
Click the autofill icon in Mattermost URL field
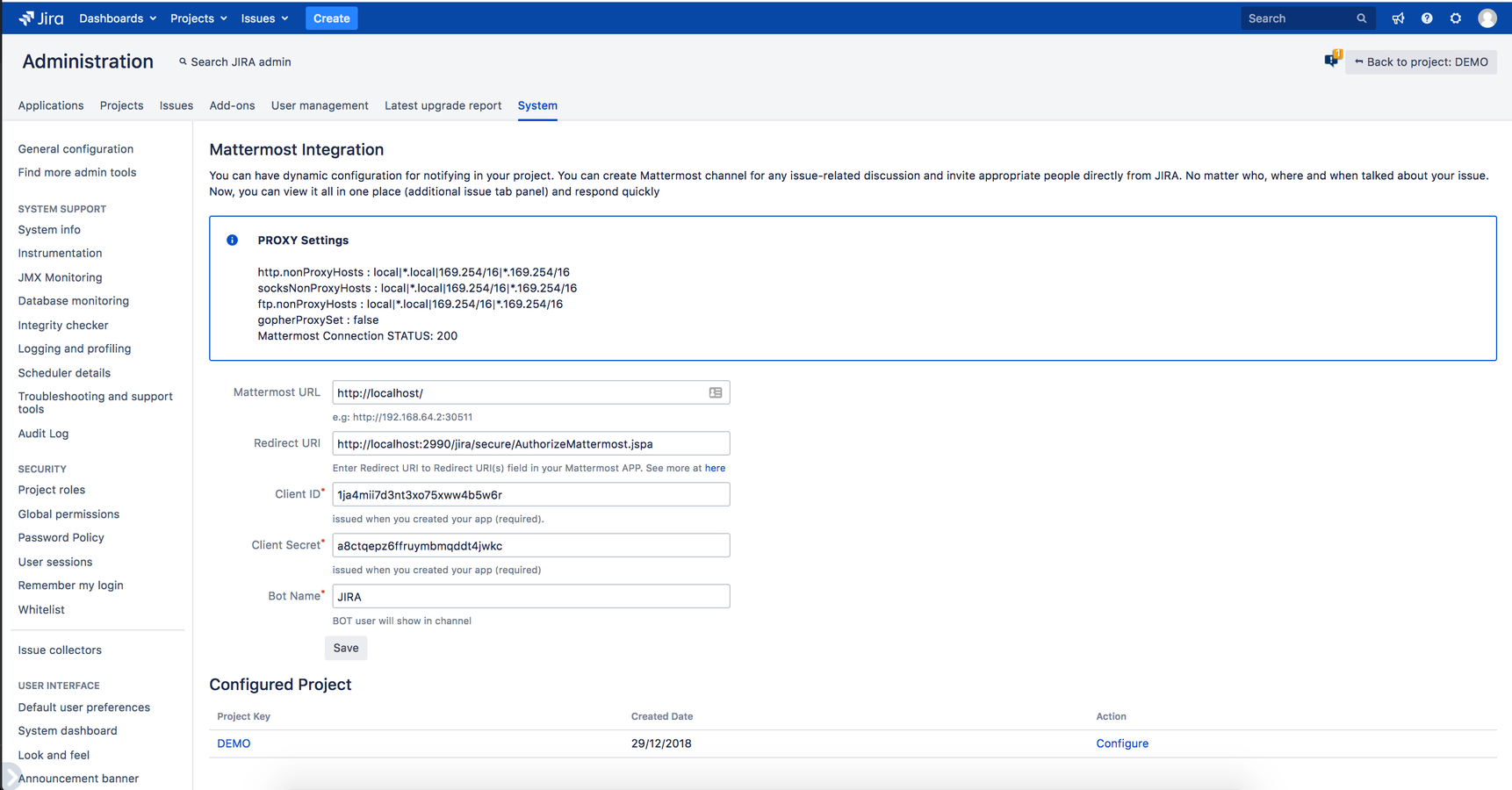716,393
